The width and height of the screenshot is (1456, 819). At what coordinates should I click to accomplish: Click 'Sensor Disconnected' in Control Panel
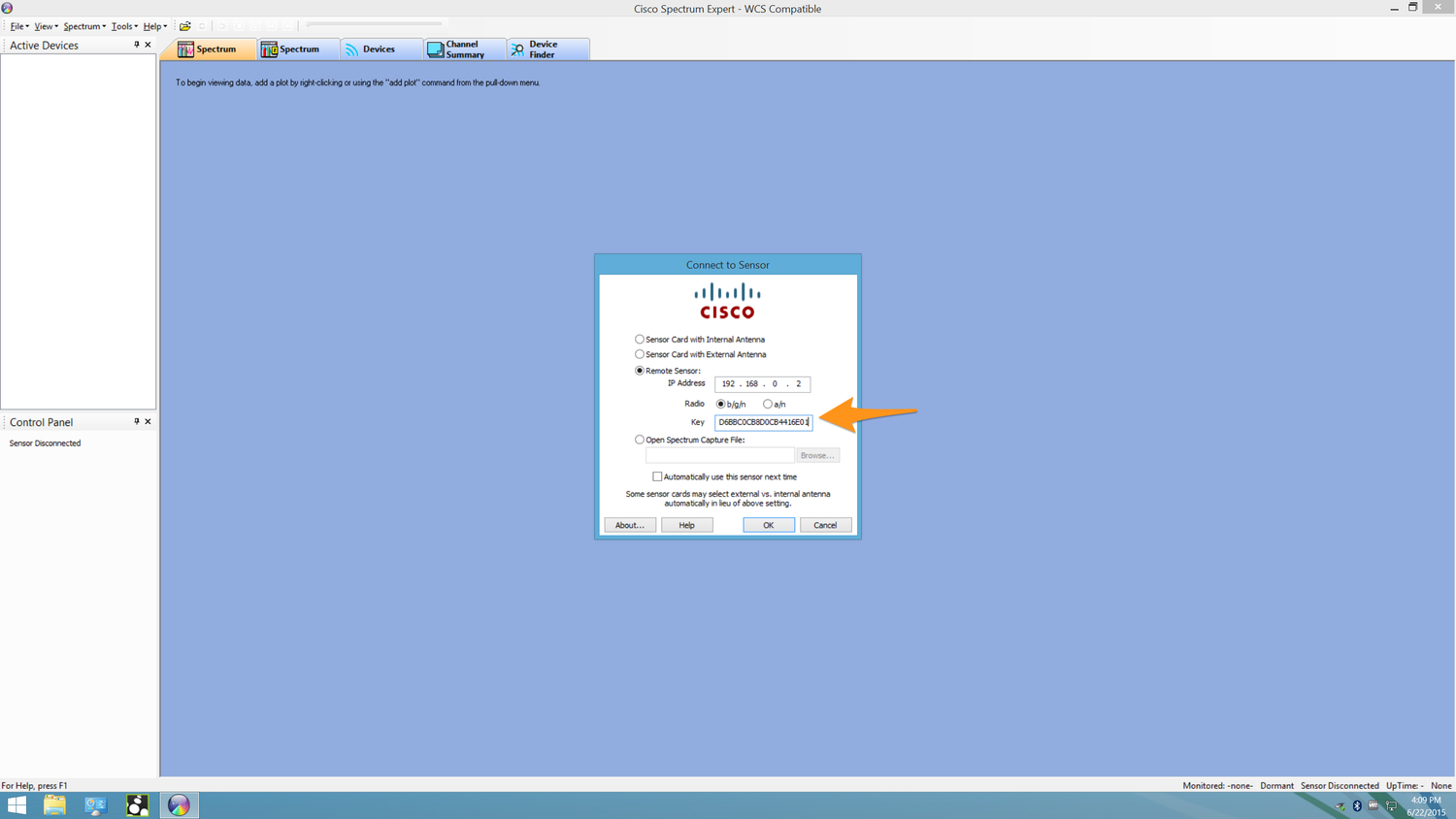click(x=45, y=443)
